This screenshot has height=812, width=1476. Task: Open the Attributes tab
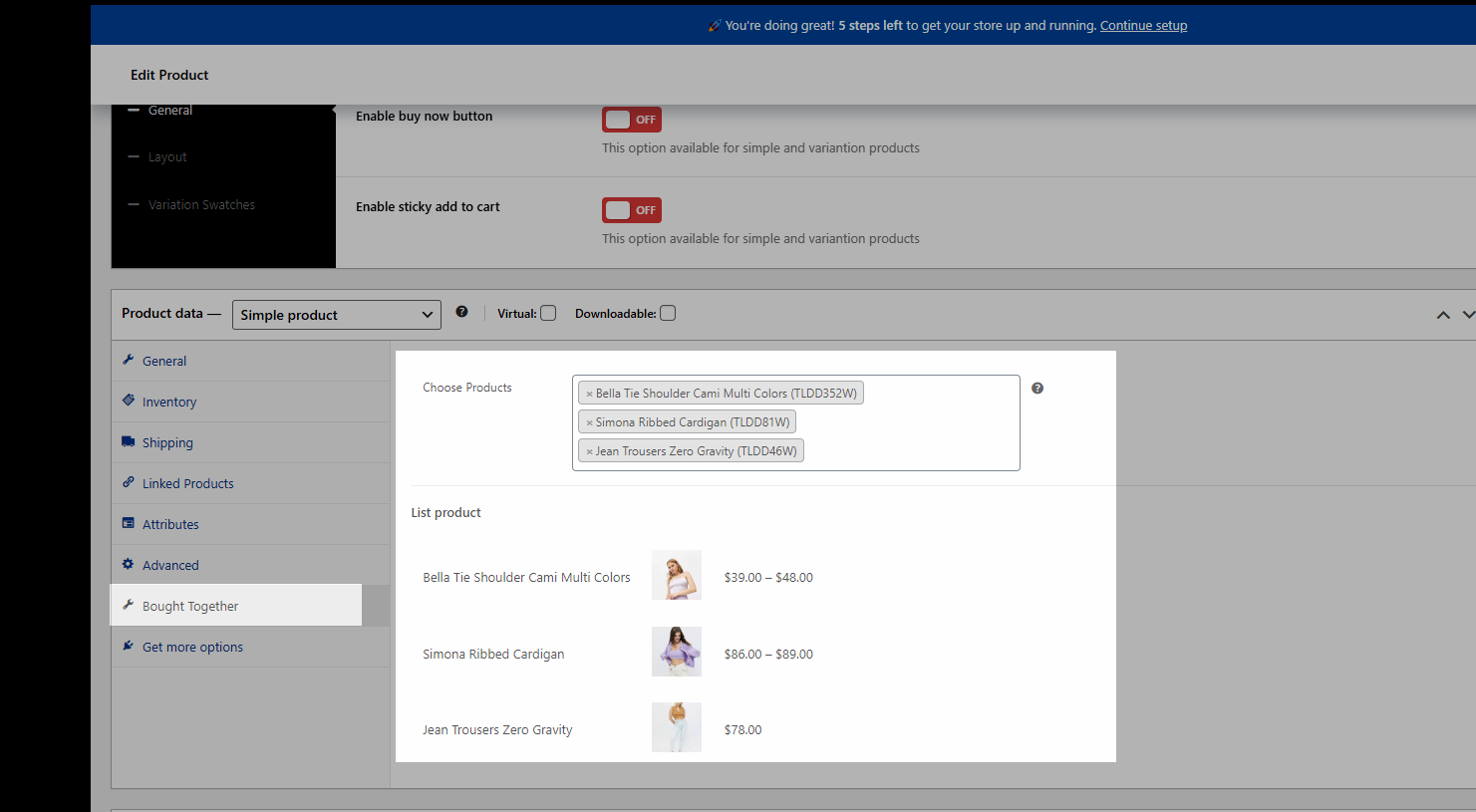point(250,524)
